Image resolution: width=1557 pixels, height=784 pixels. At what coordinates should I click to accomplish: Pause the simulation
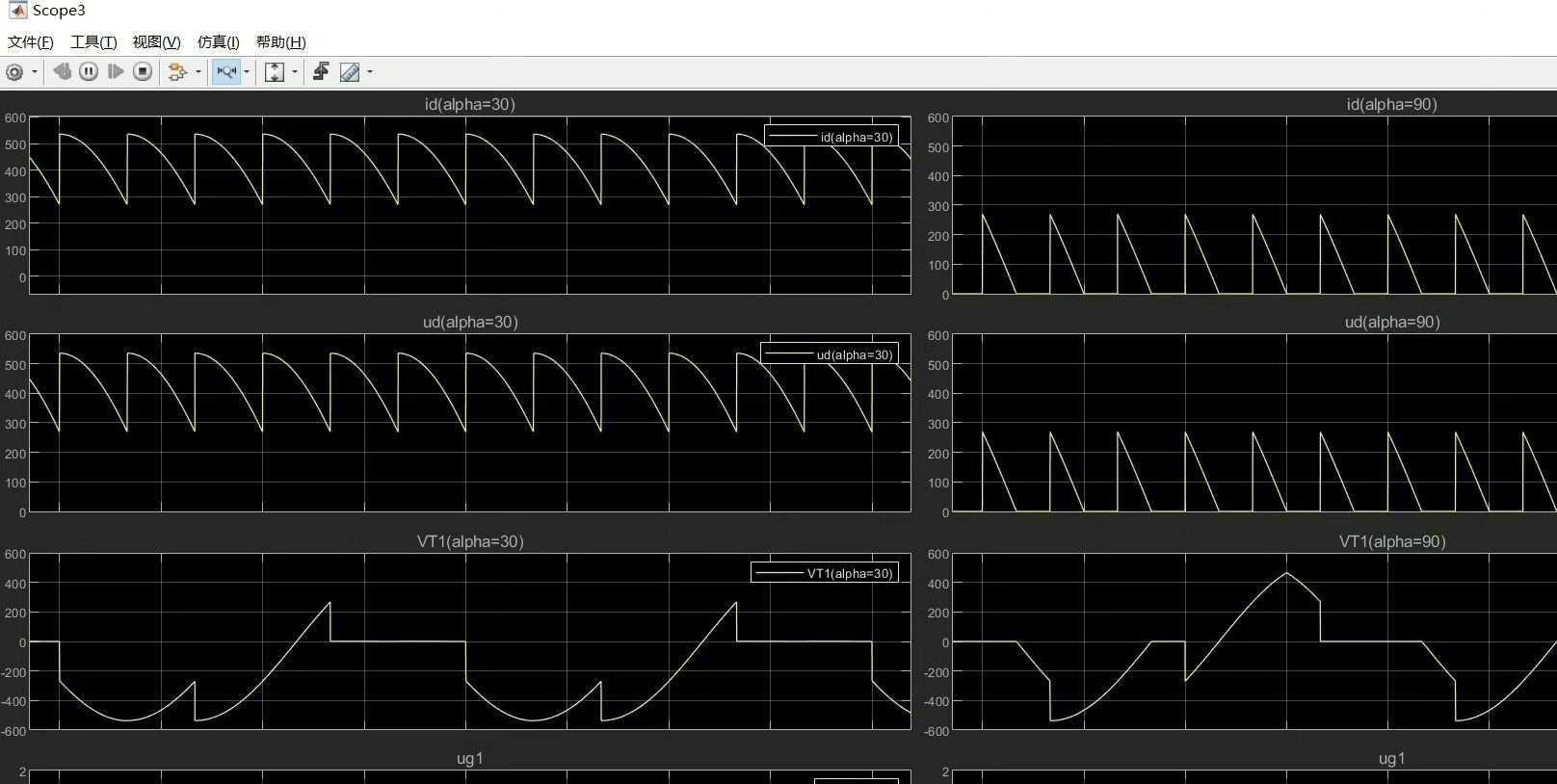click(89, 71)
